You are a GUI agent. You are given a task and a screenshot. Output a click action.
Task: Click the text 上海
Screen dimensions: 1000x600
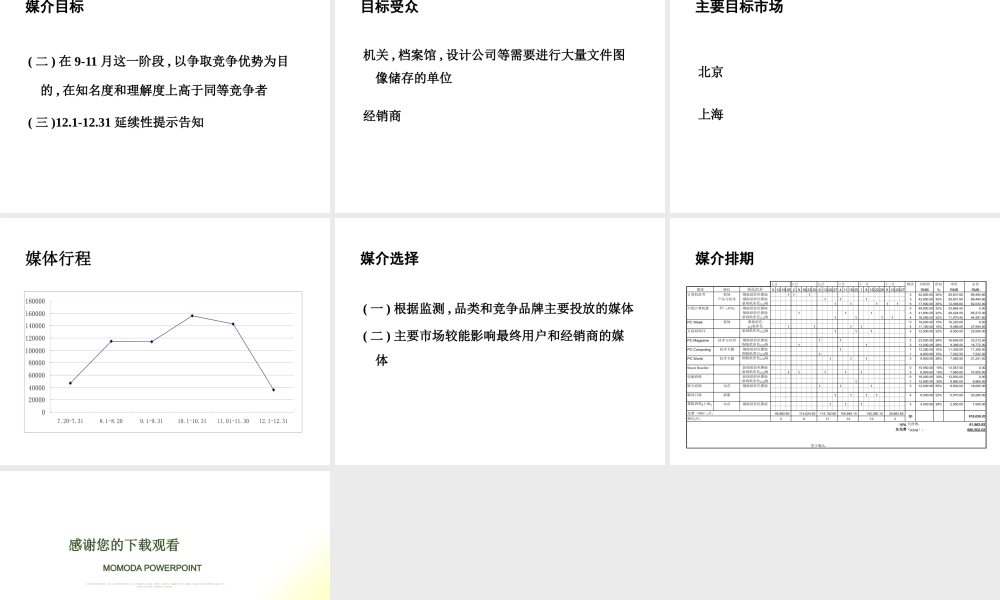tap(710, 114)
